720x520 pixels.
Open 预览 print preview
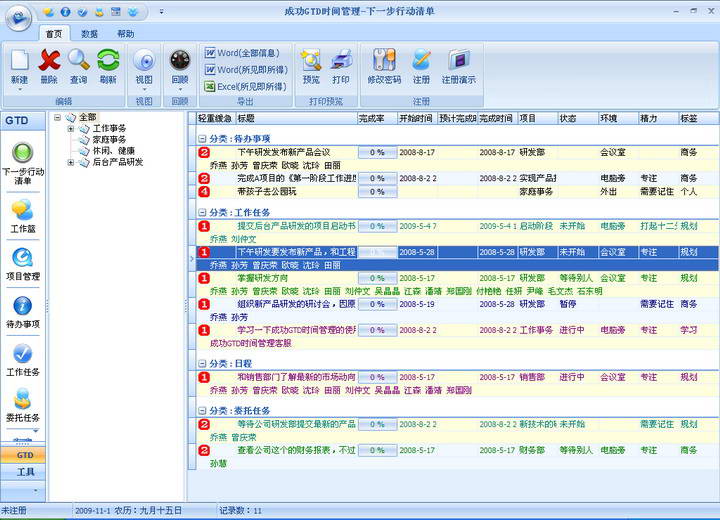tap(311, 60)
